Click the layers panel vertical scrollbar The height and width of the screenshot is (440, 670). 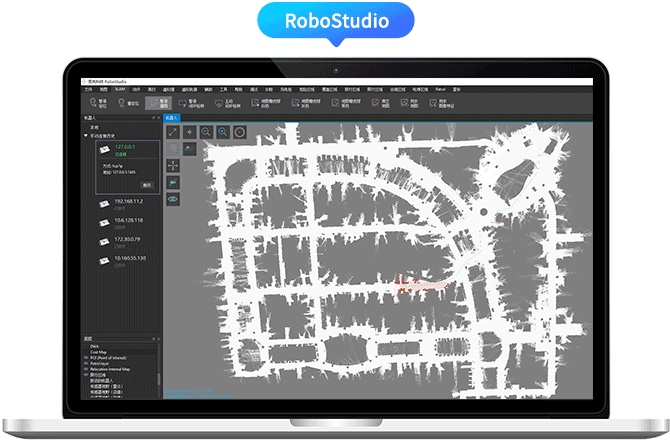158,380
